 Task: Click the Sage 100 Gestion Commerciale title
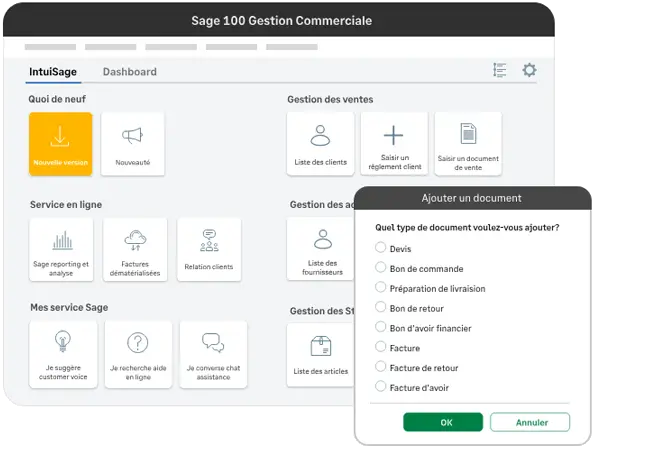pyautogui.click(x=282, y=21)
